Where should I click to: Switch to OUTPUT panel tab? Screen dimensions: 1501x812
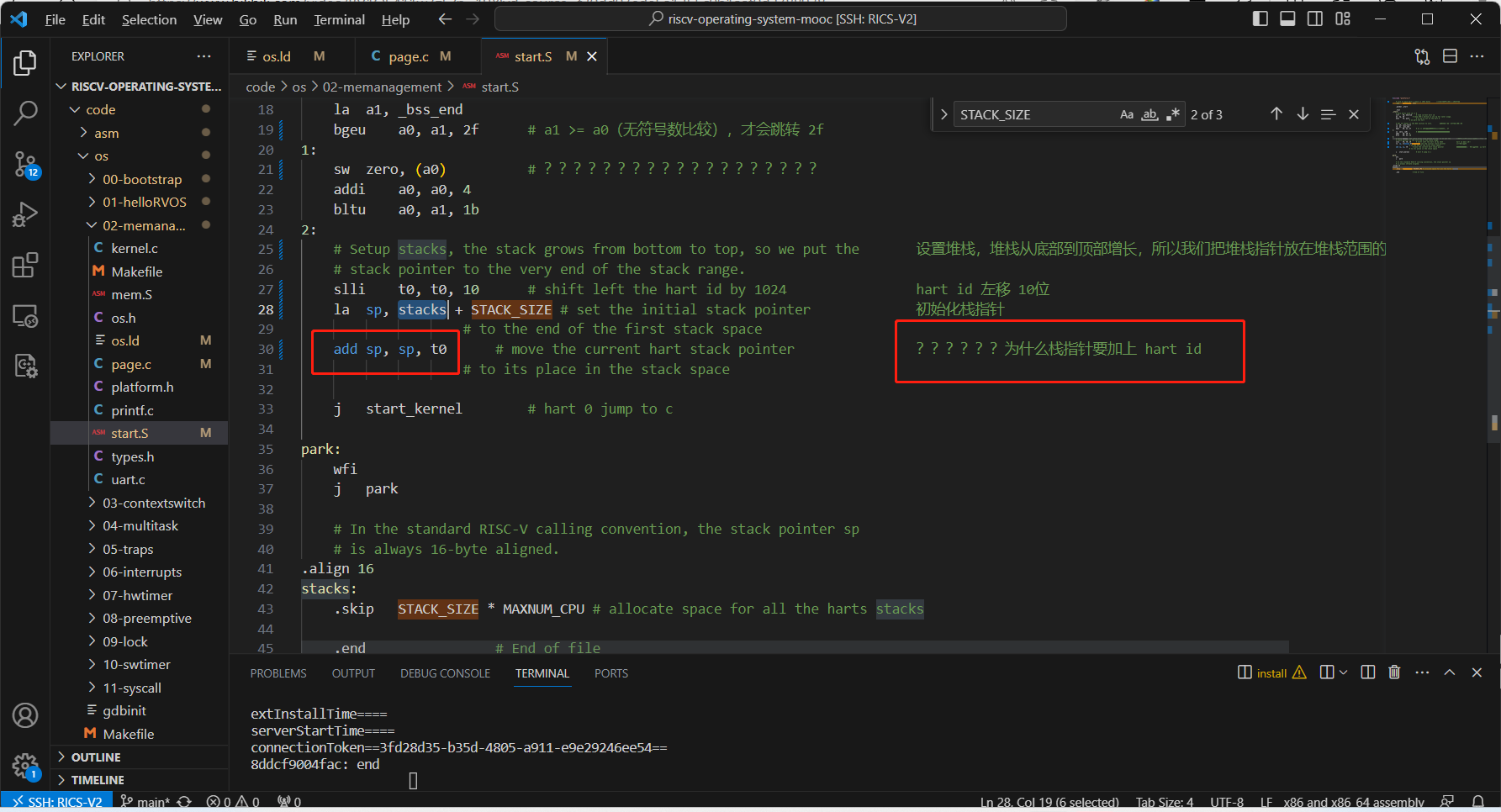353,673
